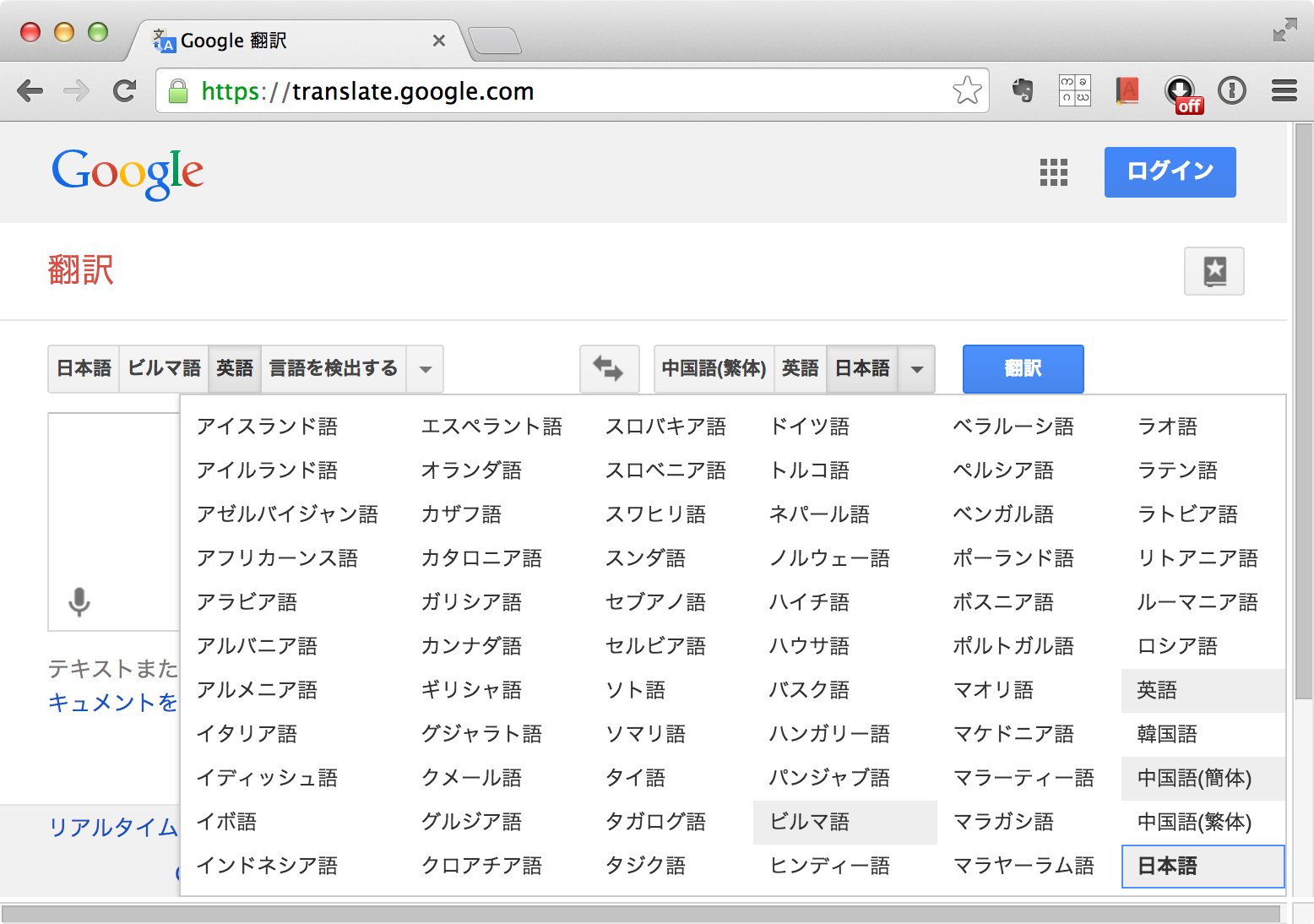
Task: Select target language 日本語 button
Action: point(862,369)
